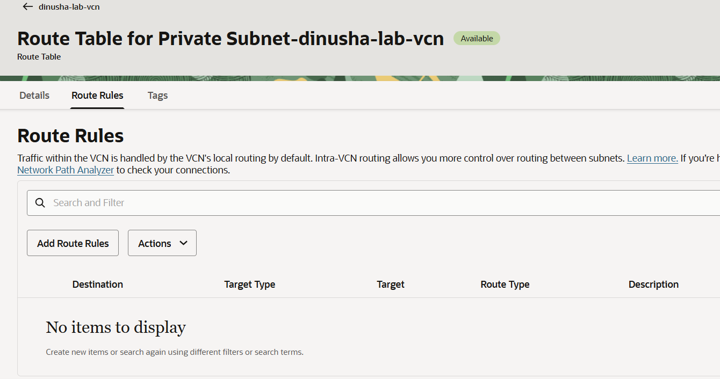Click the Destination column header

[97, 284]
